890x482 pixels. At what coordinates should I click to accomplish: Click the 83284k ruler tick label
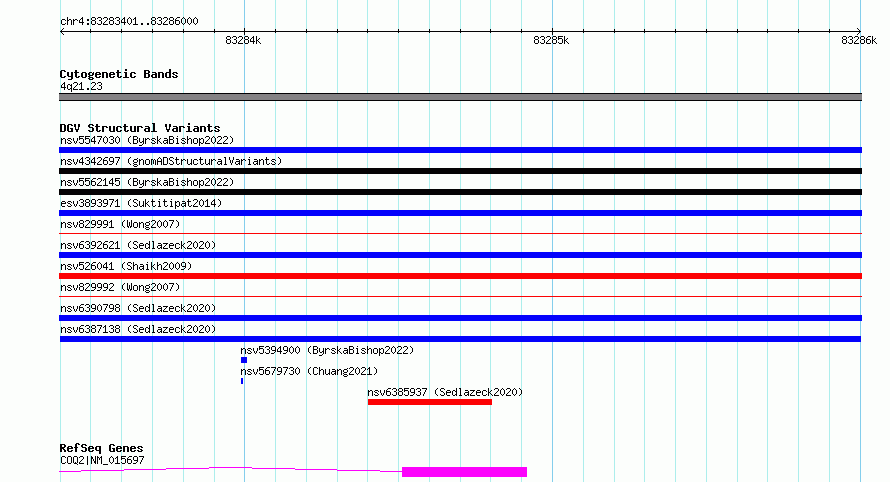(x=243, y=40)
